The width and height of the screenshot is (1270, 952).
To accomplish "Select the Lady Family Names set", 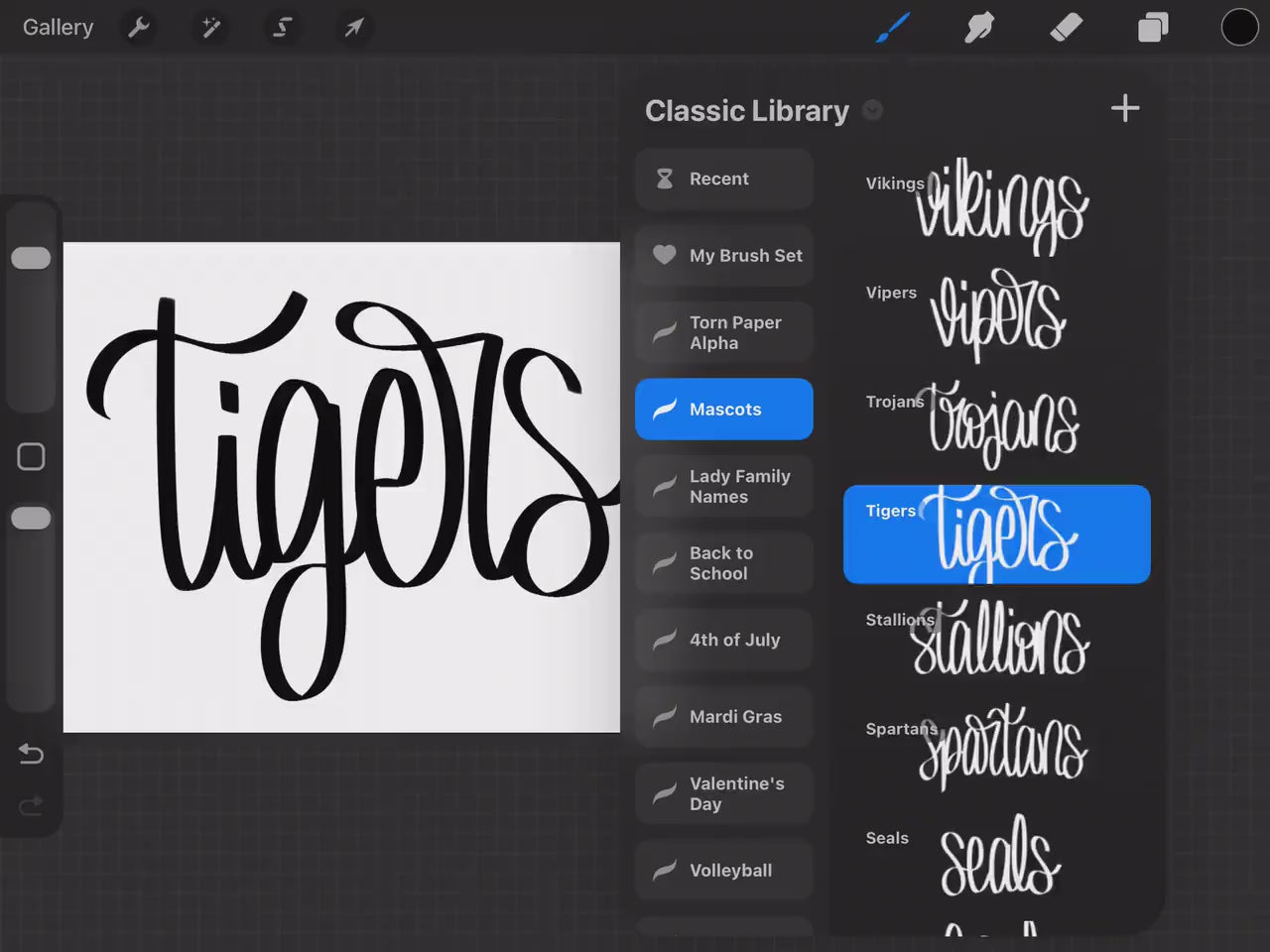I will pyautogui.click(x=724, y=486).
